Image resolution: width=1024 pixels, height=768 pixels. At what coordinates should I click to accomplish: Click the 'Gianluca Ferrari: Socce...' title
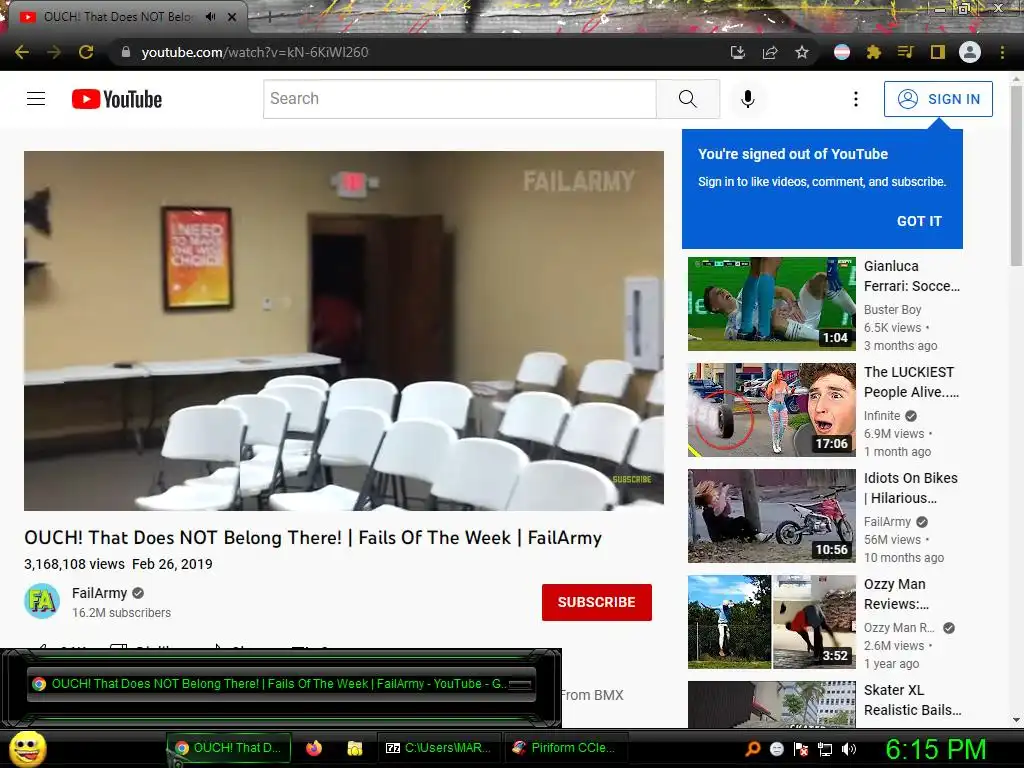tap(912, 276)
